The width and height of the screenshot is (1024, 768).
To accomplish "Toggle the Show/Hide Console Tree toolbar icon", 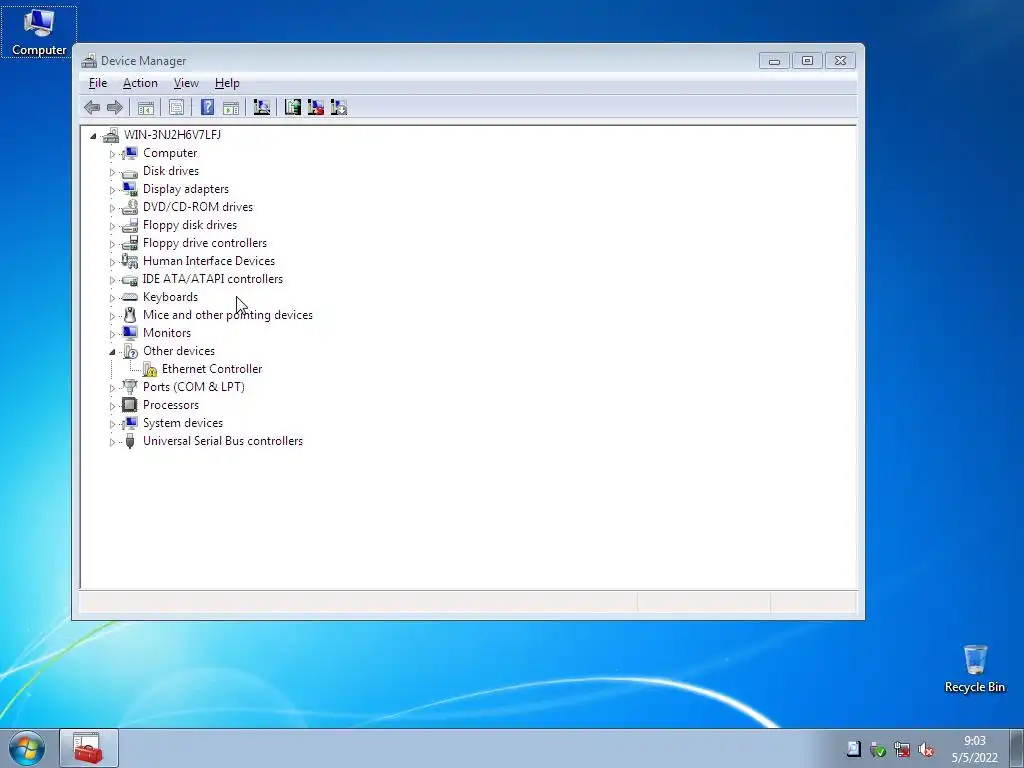I will coord(146,107).
